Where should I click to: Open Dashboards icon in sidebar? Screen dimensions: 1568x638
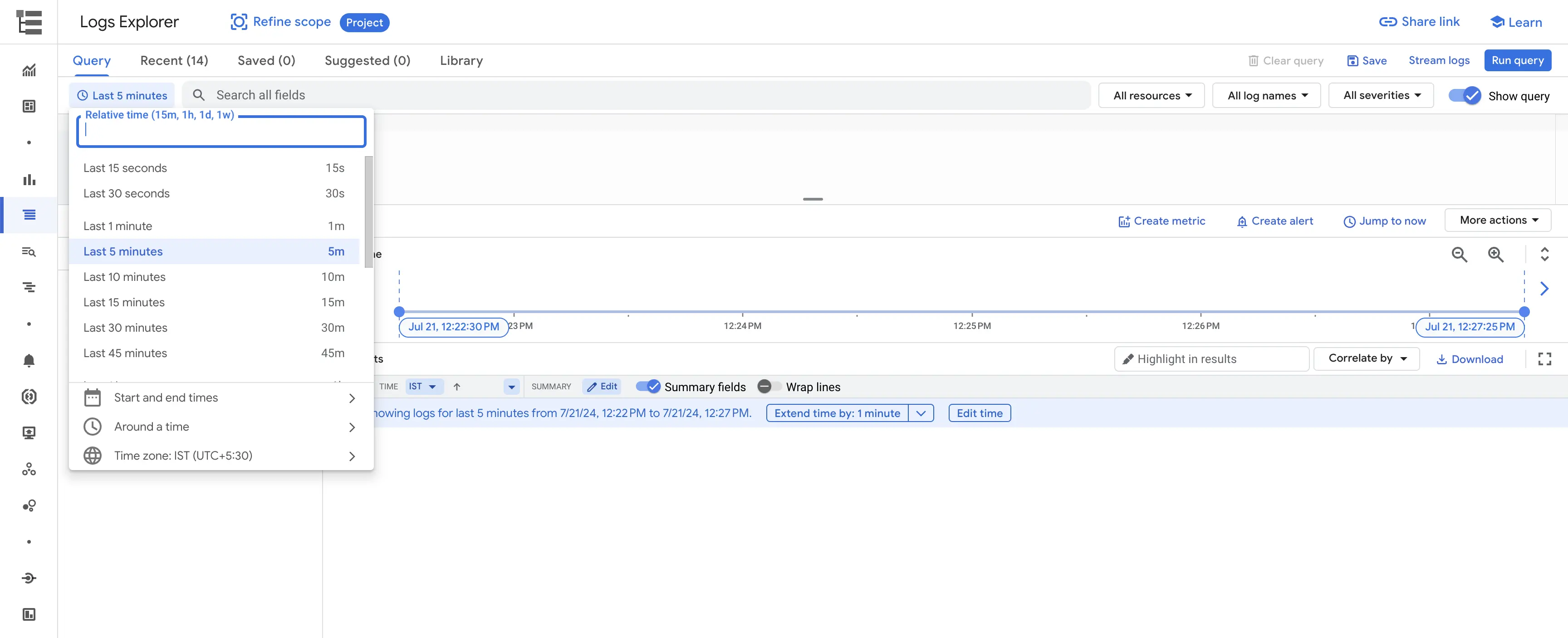[x=29, y=107]
